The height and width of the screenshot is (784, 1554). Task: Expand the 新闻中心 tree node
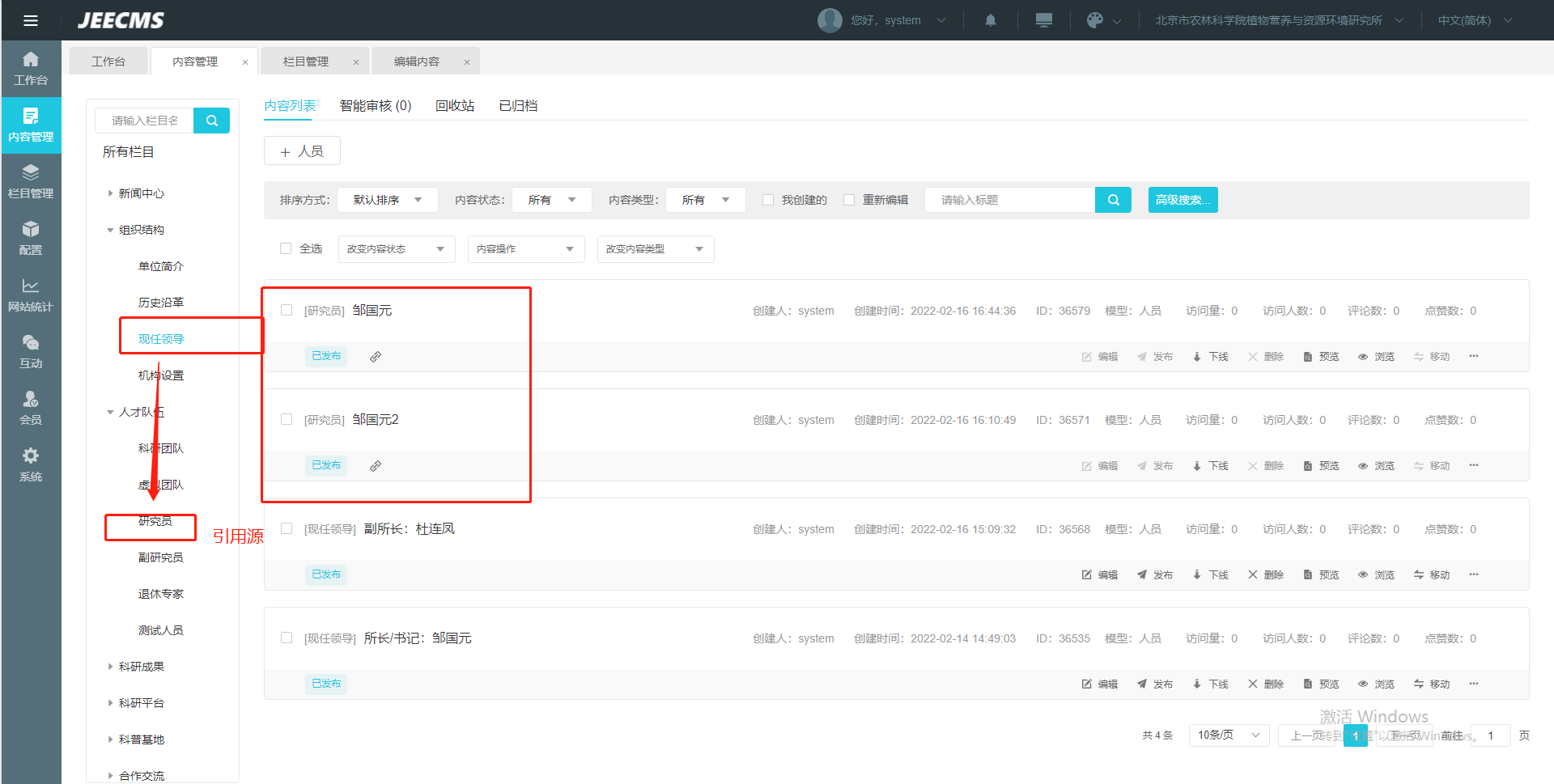point(111,193)
